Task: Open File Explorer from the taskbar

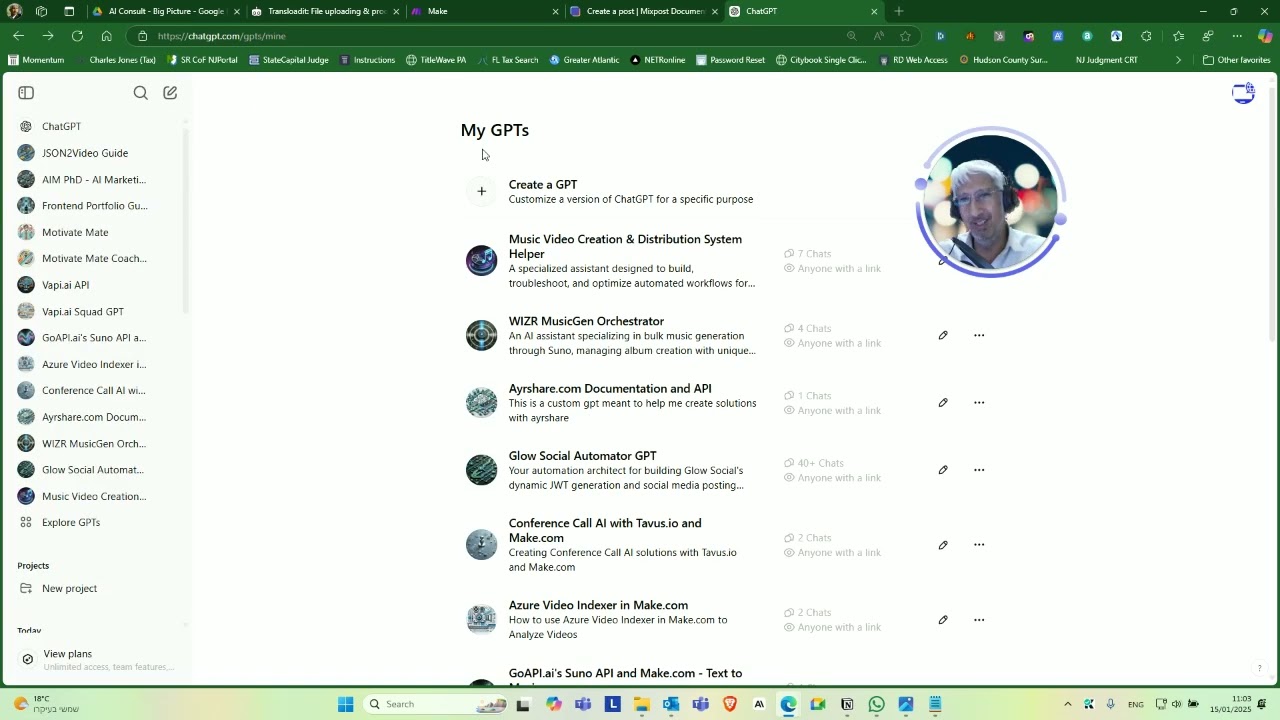Action: (642, 704)
